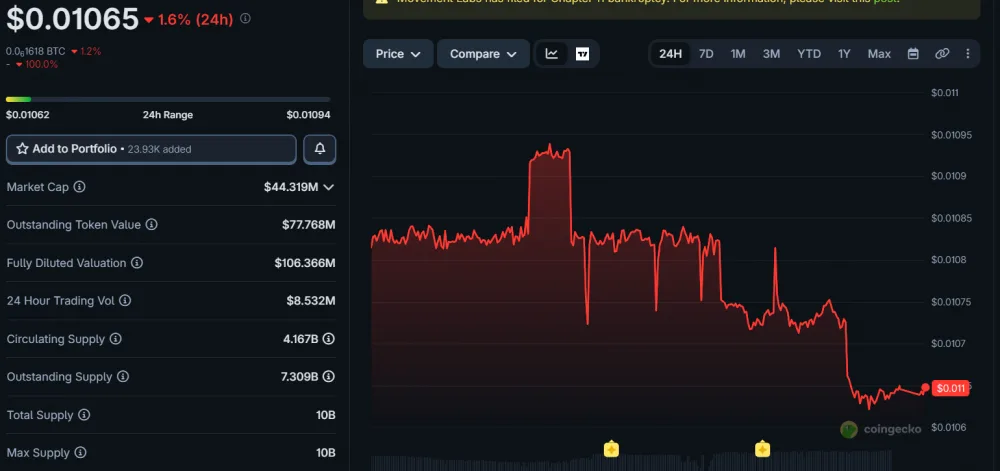
Task: Click the $0.01065 current price text
Action: click(x=72, y=19)
